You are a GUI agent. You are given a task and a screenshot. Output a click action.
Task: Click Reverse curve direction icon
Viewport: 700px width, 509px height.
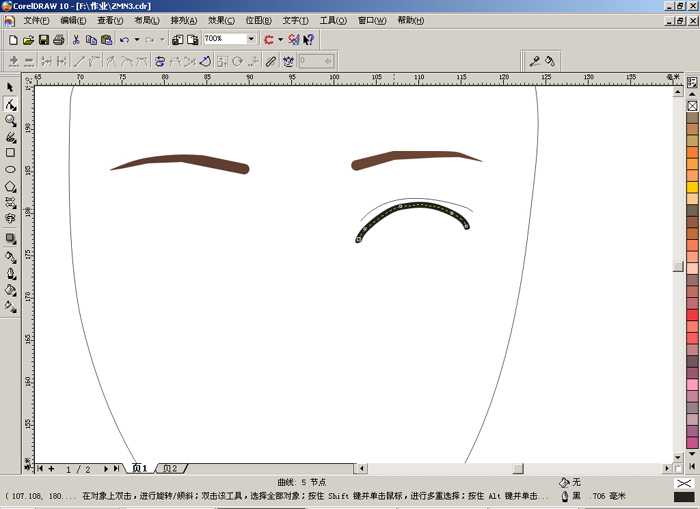click(x=160, y=61)
